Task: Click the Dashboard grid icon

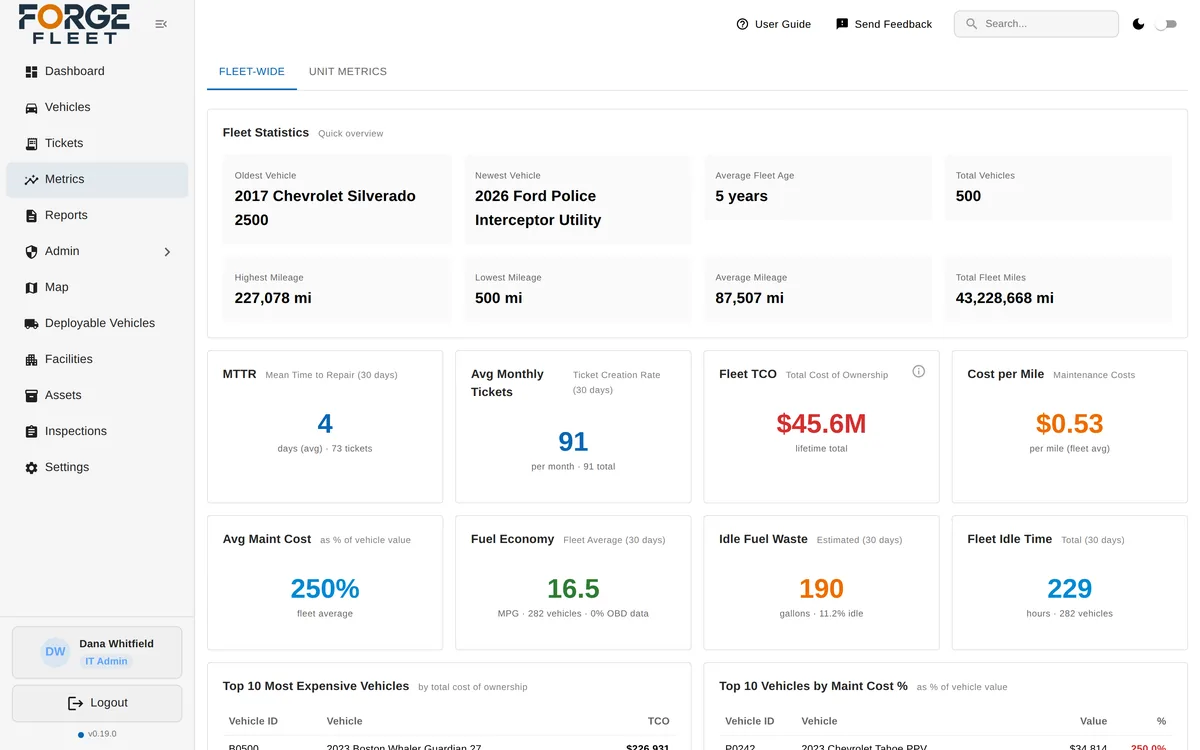Action: coord(31,72)
